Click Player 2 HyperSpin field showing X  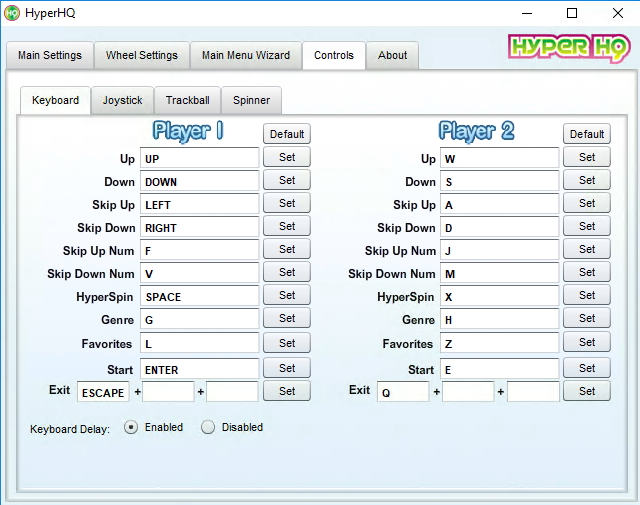coord(500,296)
